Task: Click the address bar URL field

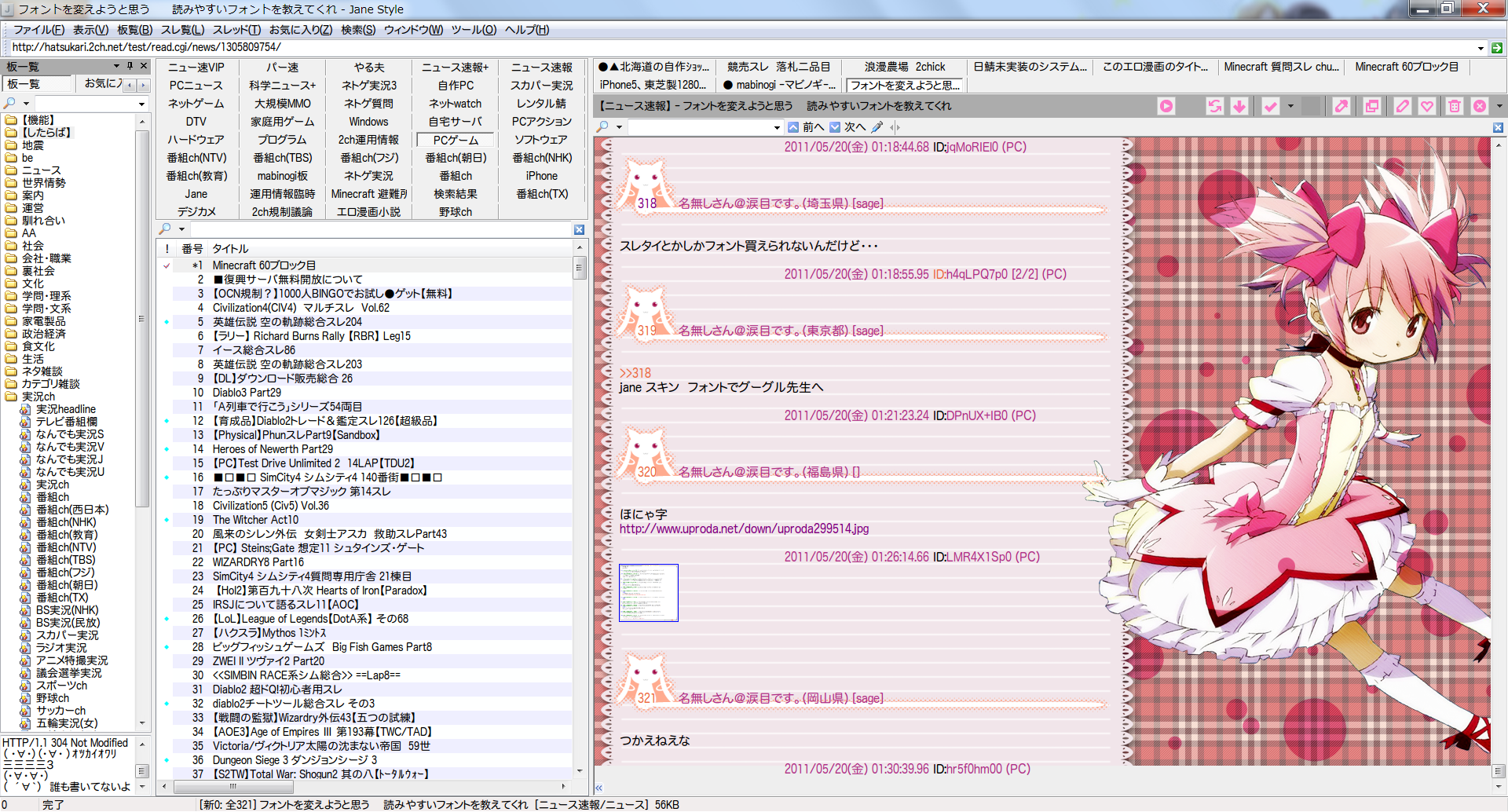Action: point(742,47)
